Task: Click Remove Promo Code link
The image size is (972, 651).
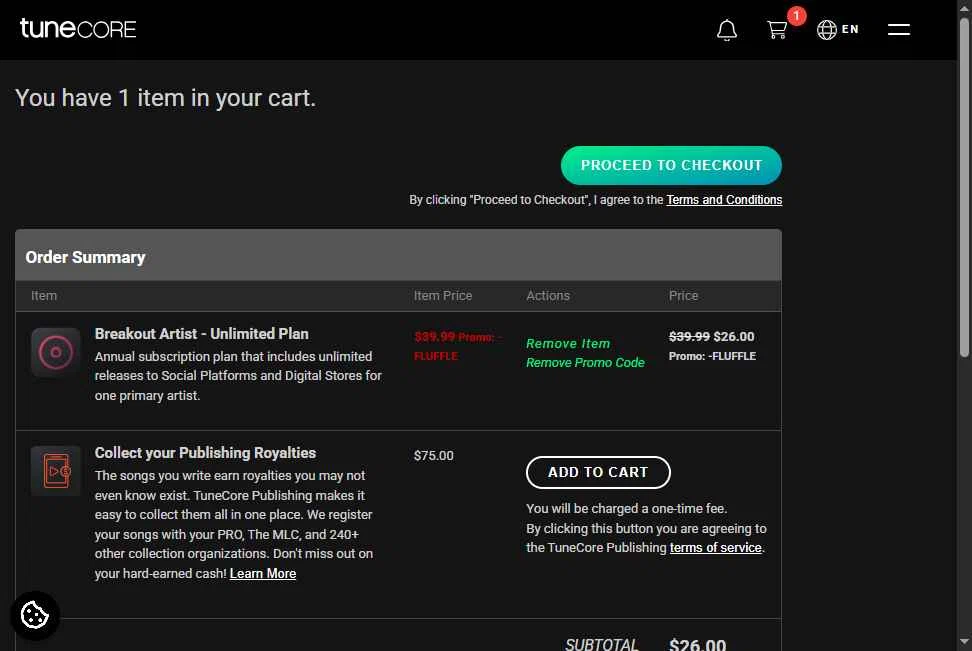Action: (x=585, y=363)
